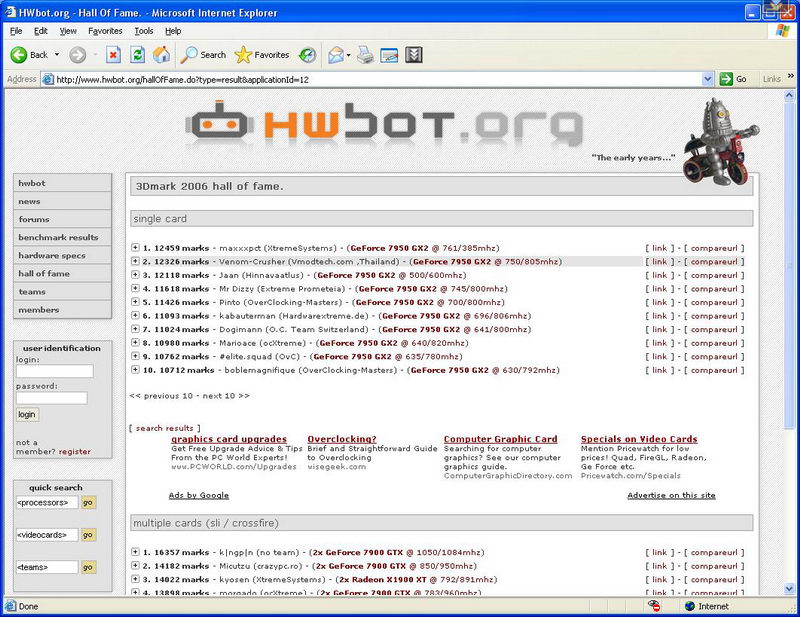Open the File menu
The width and height of the screenshot is (800, 617).
coord(16,31)
